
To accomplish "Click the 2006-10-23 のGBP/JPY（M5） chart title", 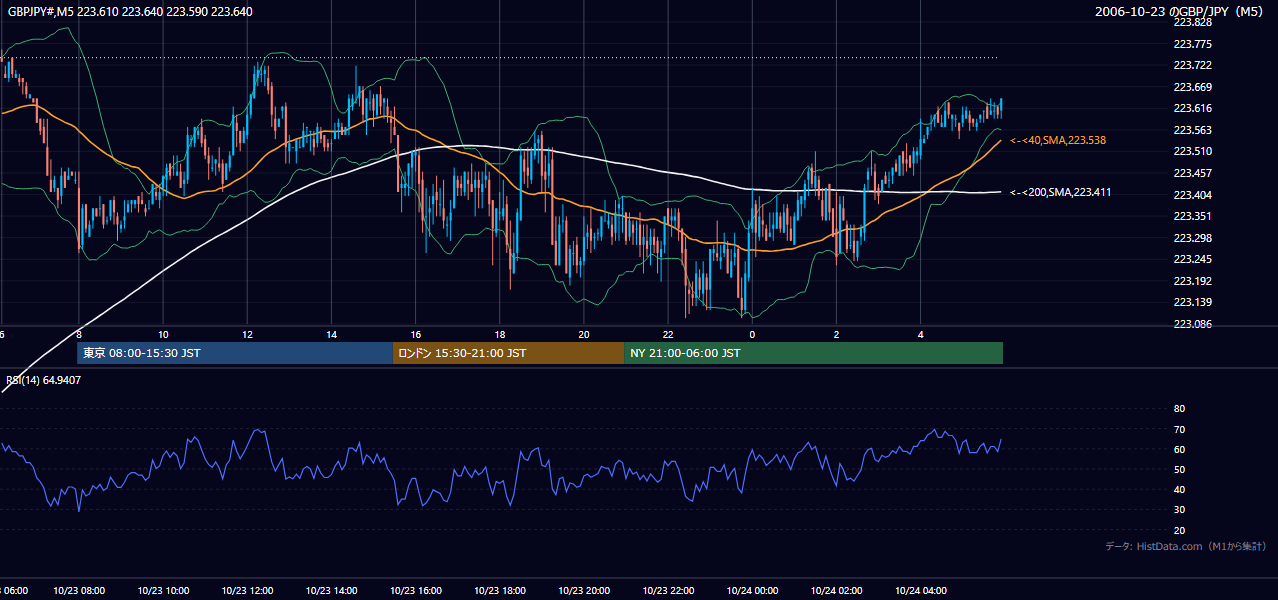I will point(1180,12).
